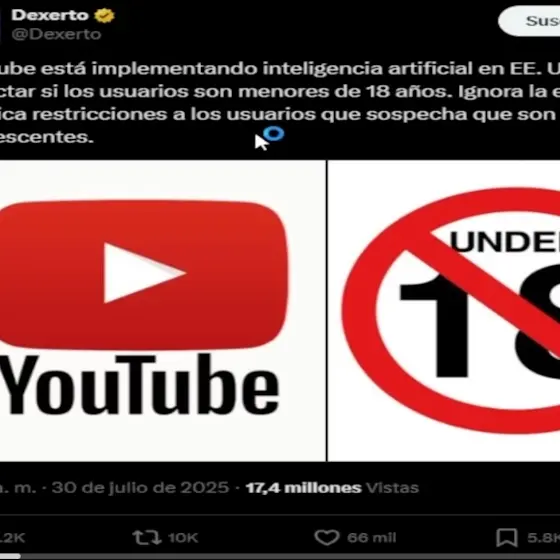560x560 pixels.
Task: Click the 5.8K bookmarks count
Action: coord(544,538)
